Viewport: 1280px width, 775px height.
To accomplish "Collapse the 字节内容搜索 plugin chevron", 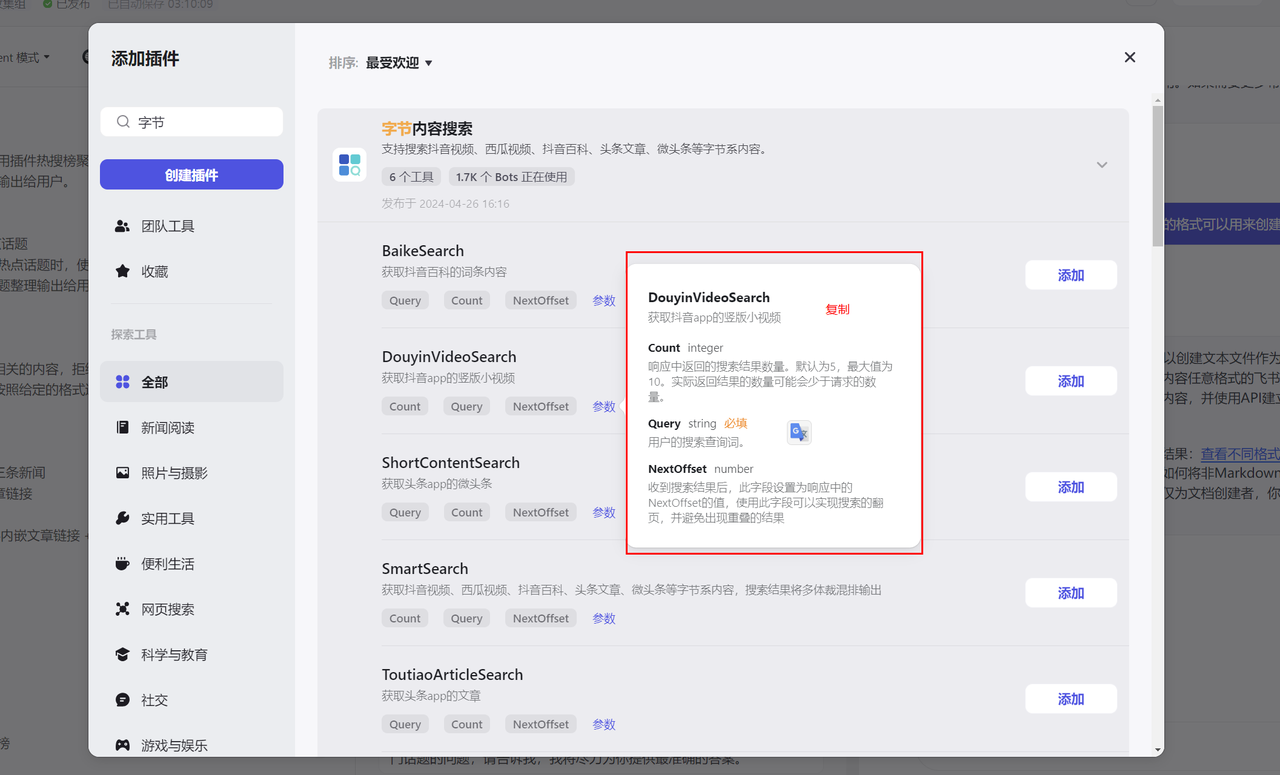I will (x=1102, y=165).
